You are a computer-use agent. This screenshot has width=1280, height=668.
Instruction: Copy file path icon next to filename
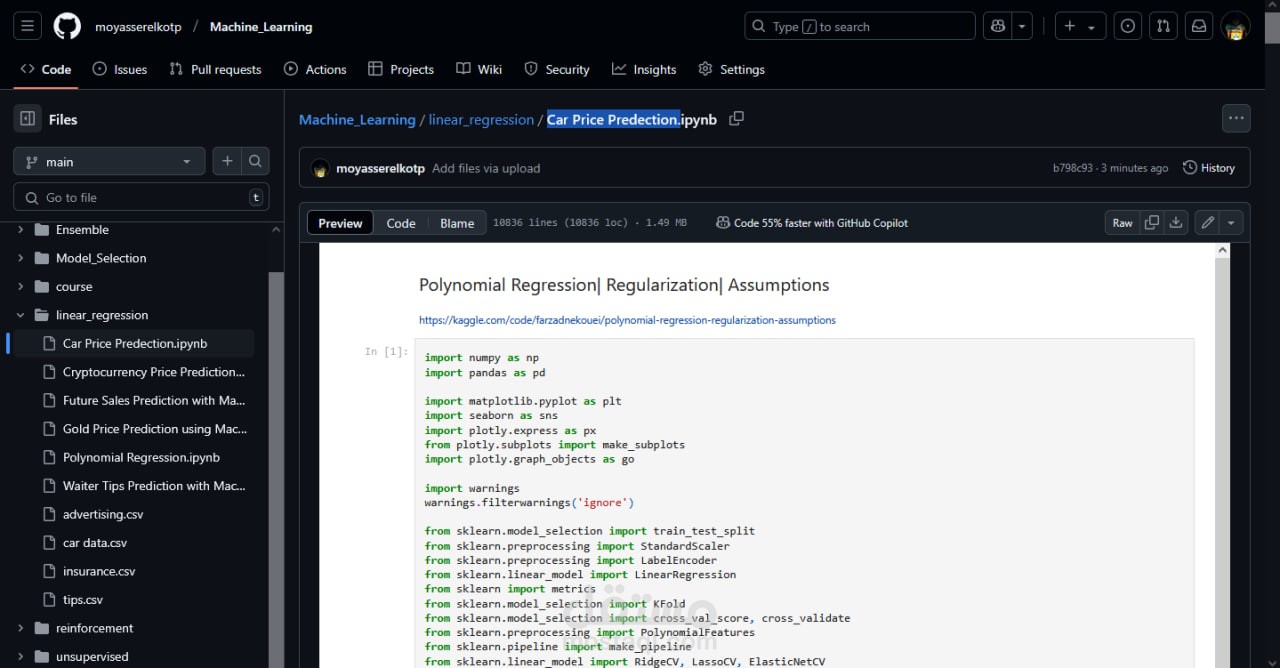[x=736, y=119]
